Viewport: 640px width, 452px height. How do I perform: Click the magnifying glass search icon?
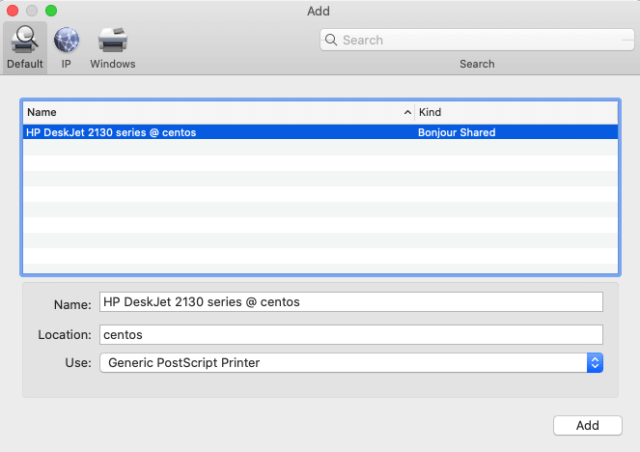331,40
